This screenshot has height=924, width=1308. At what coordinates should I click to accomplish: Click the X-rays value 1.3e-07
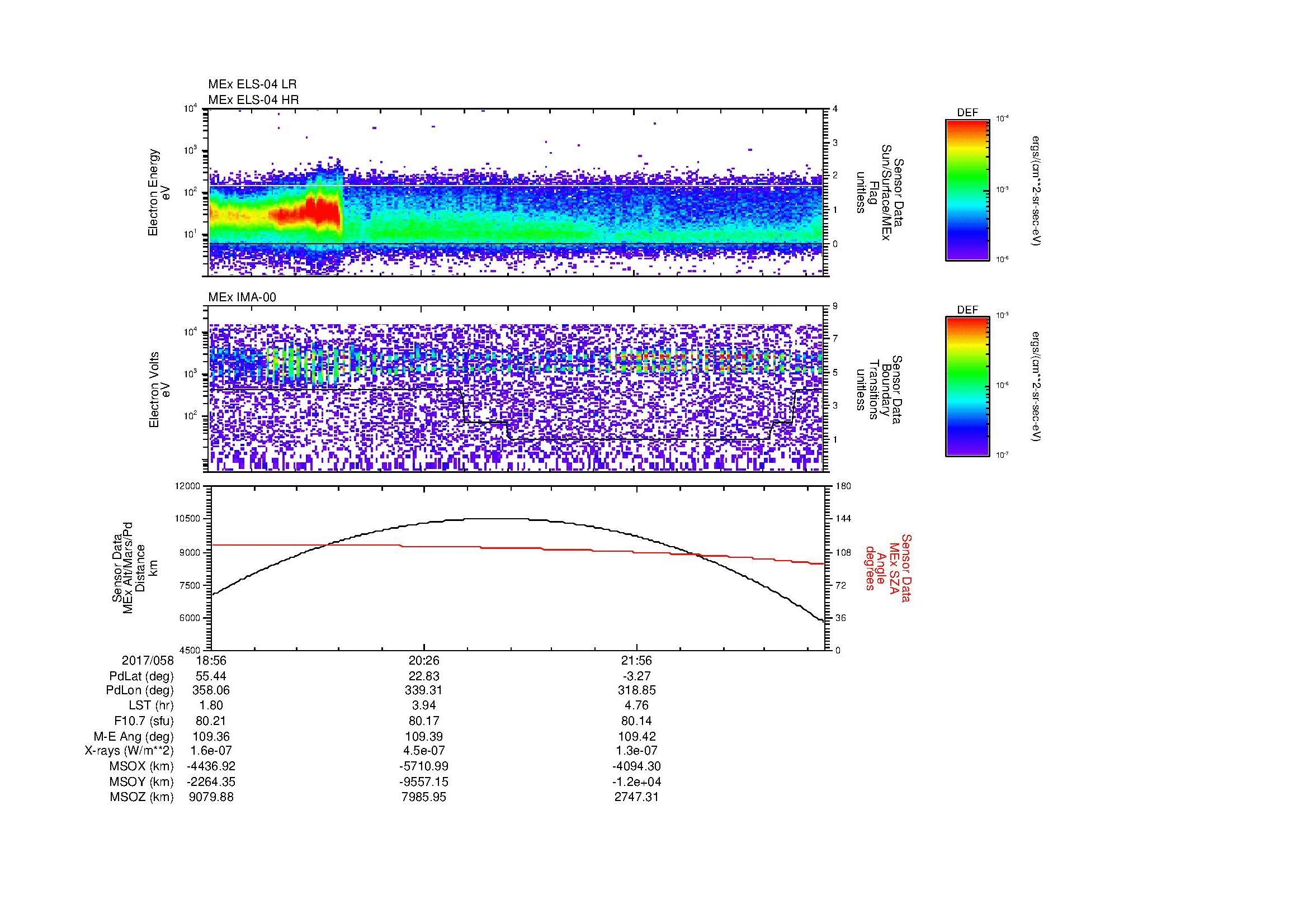[x=636, y=751]
